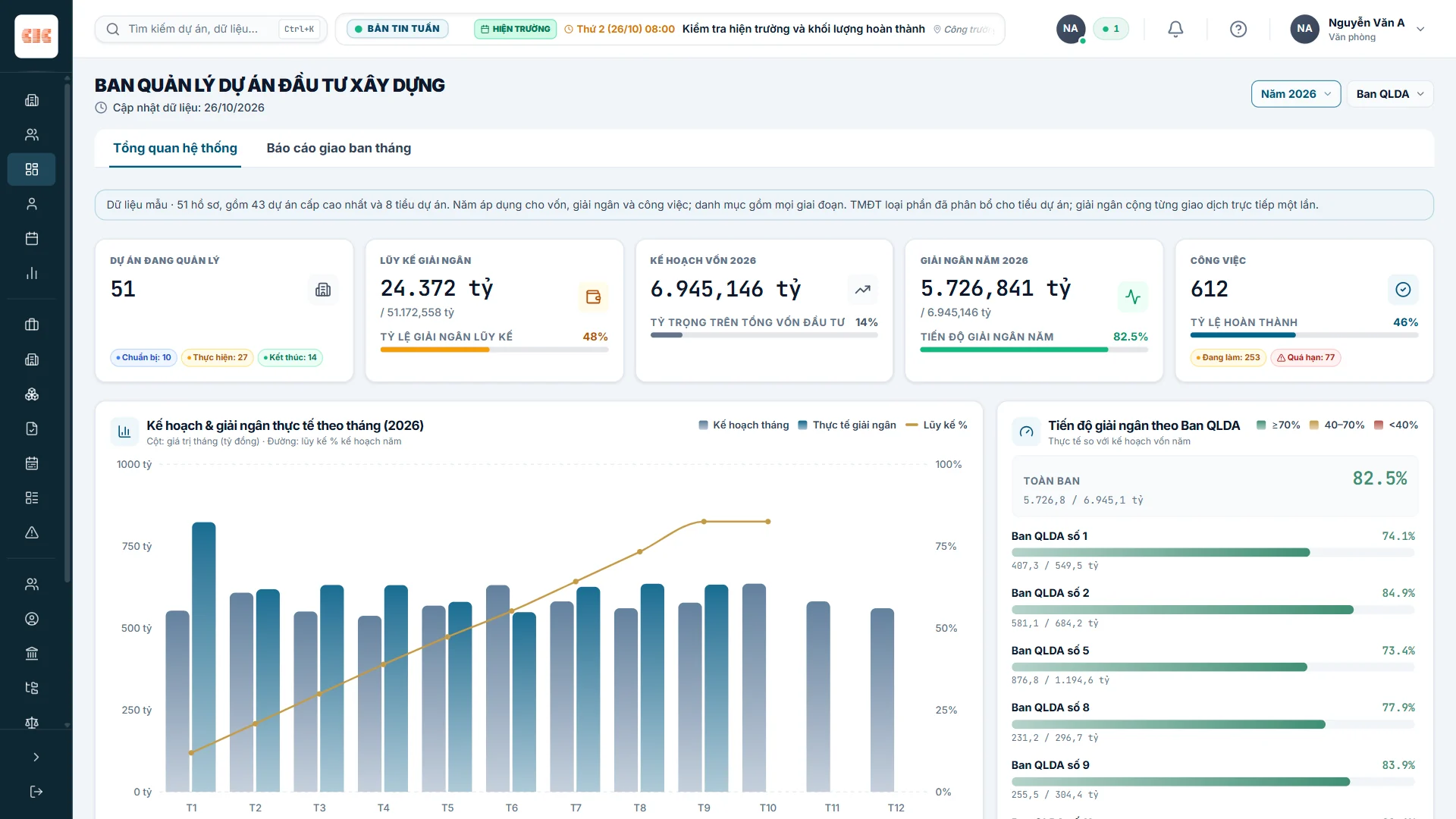Screen dimensions: 1456x819
Task: Open the warning triangle icon in sidebar
Action: click(32, 532)
